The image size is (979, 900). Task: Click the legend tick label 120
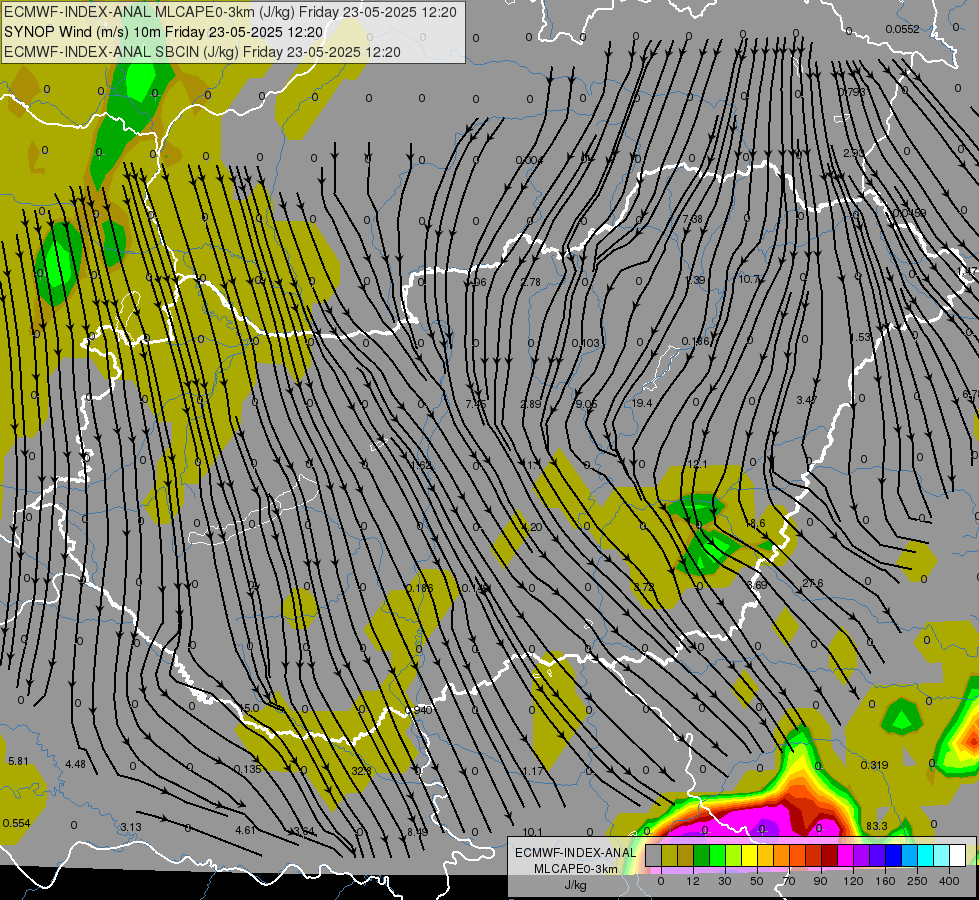[x=853, y=881]
